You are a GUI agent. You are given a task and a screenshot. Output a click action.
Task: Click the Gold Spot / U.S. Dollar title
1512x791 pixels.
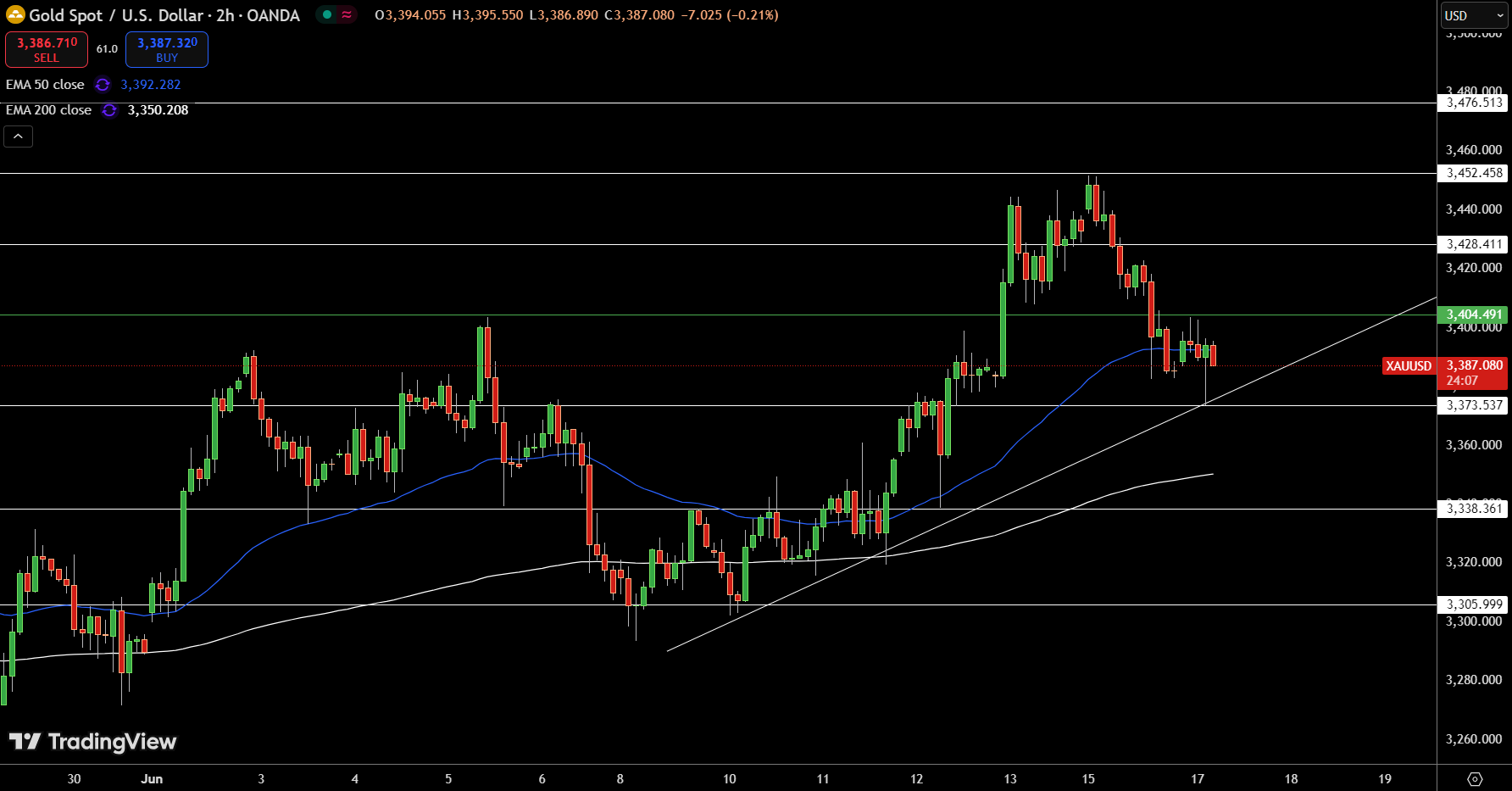pos(164,15)
